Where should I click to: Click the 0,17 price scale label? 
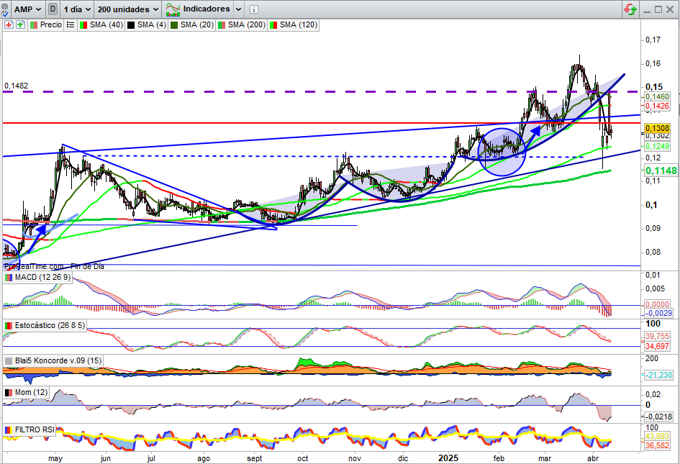click(x=653, y=39)
